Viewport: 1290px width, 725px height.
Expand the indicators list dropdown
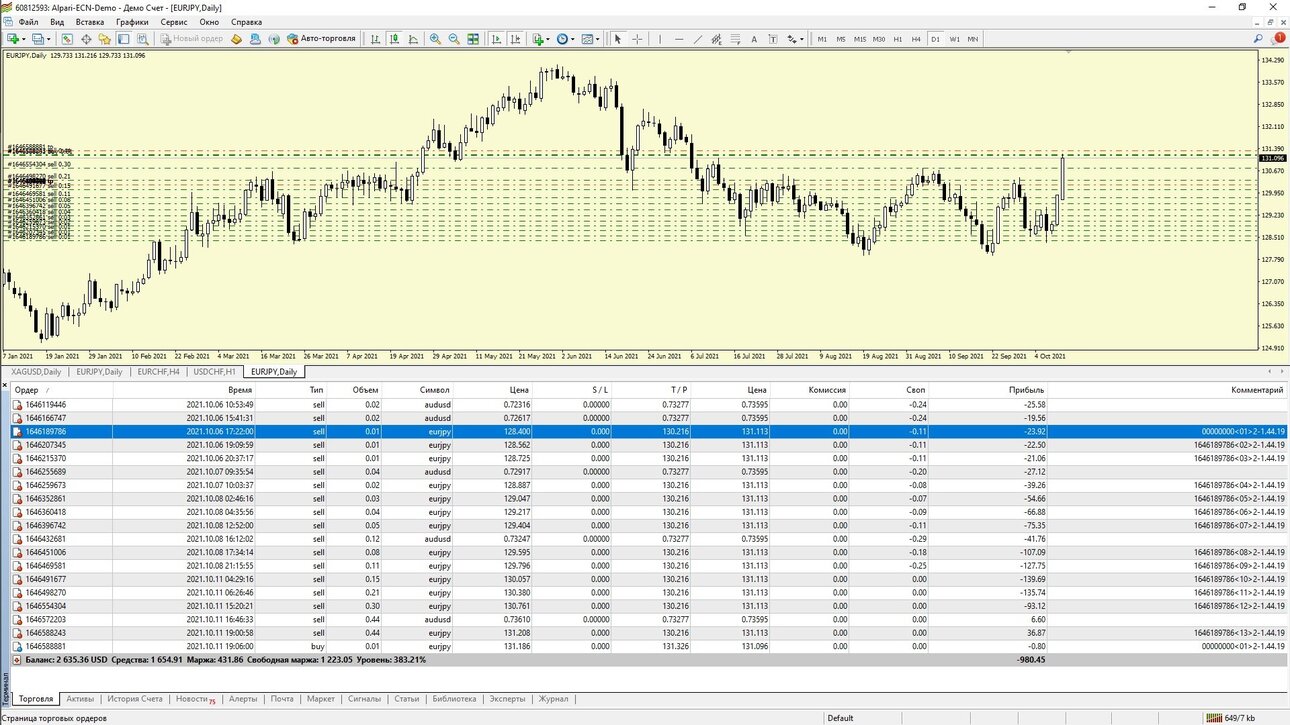point(548,39)
